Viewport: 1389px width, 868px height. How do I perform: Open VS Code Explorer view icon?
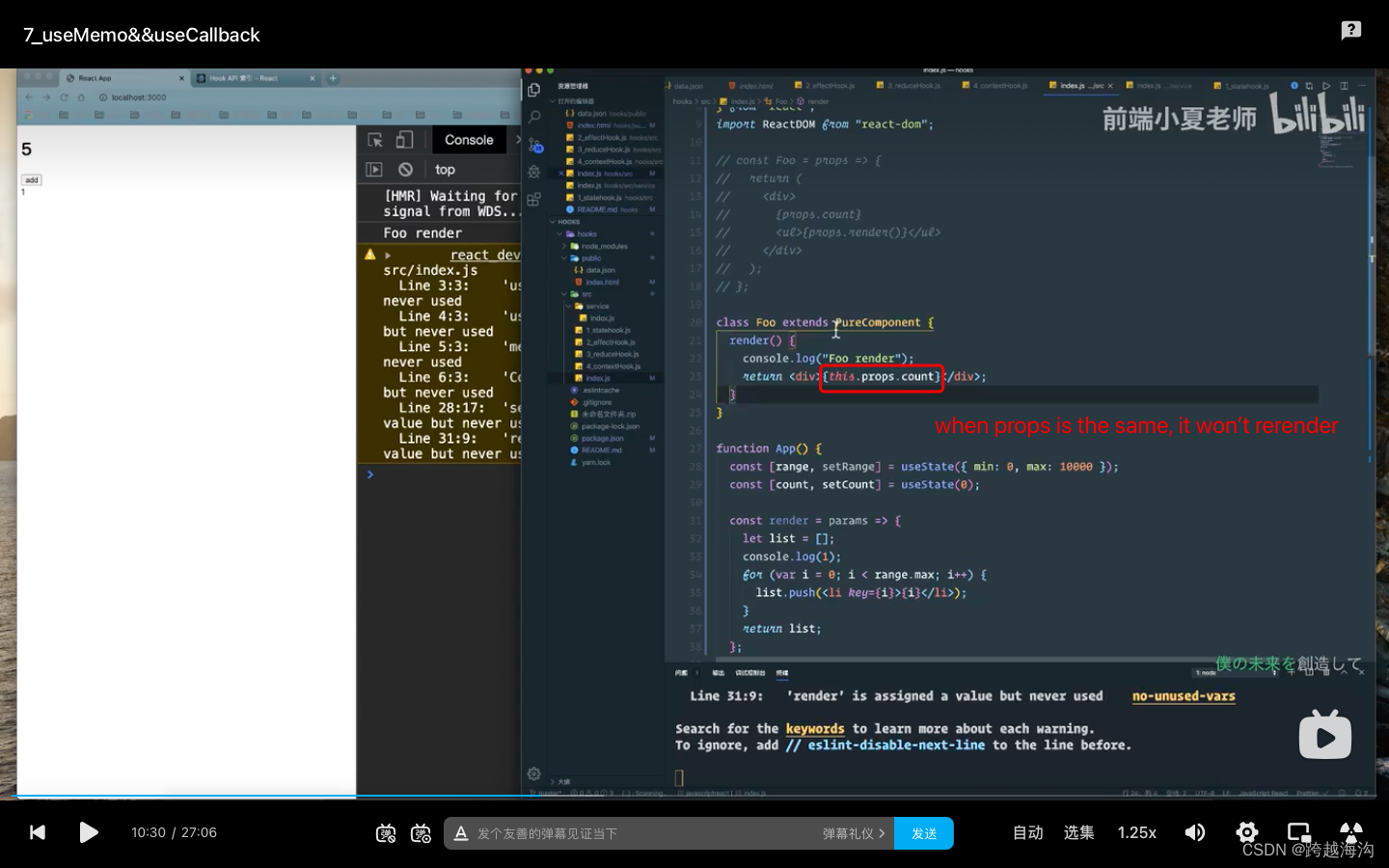point(534,90)
